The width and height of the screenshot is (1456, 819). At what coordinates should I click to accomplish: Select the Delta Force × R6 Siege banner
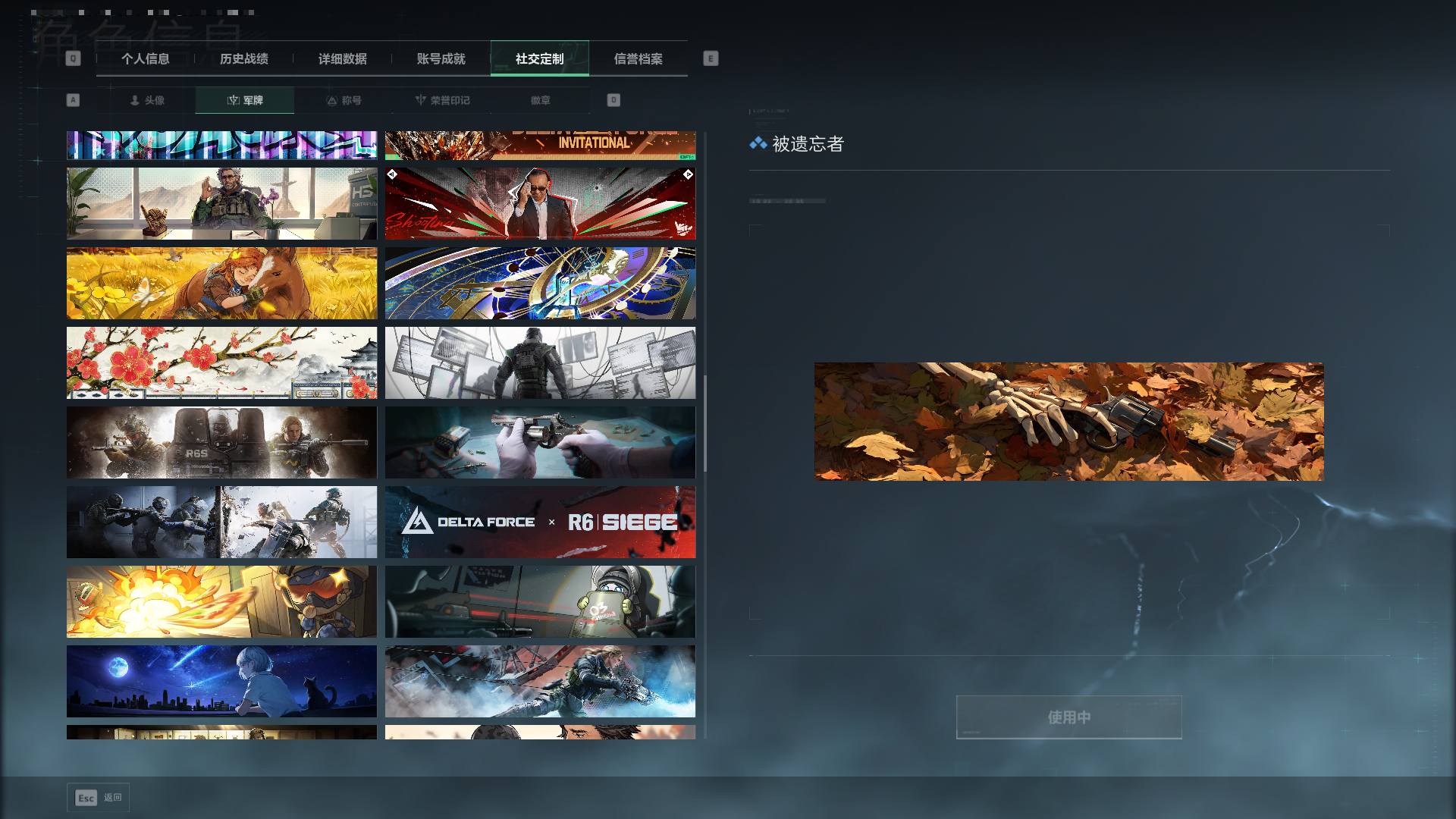coord(540,522)
